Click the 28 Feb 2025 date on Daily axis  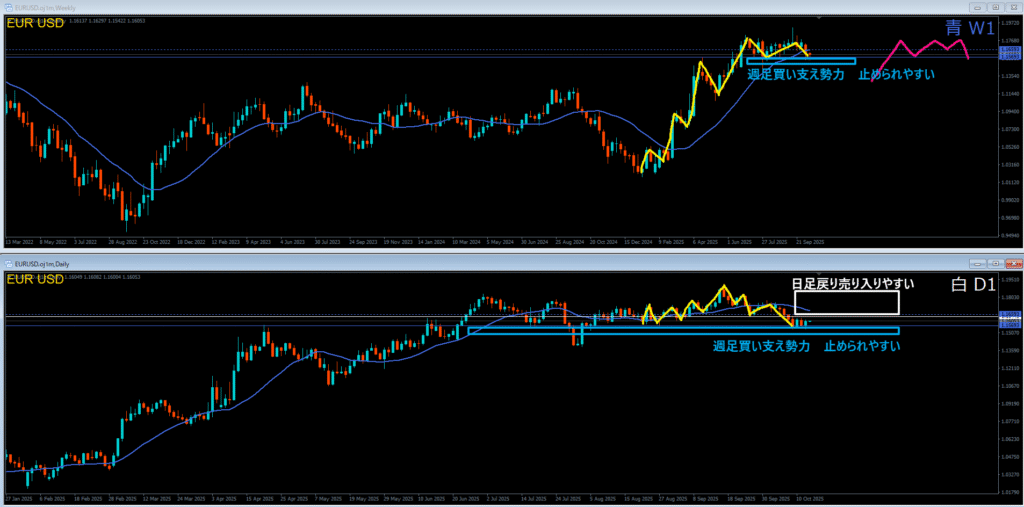click(123, 499)
